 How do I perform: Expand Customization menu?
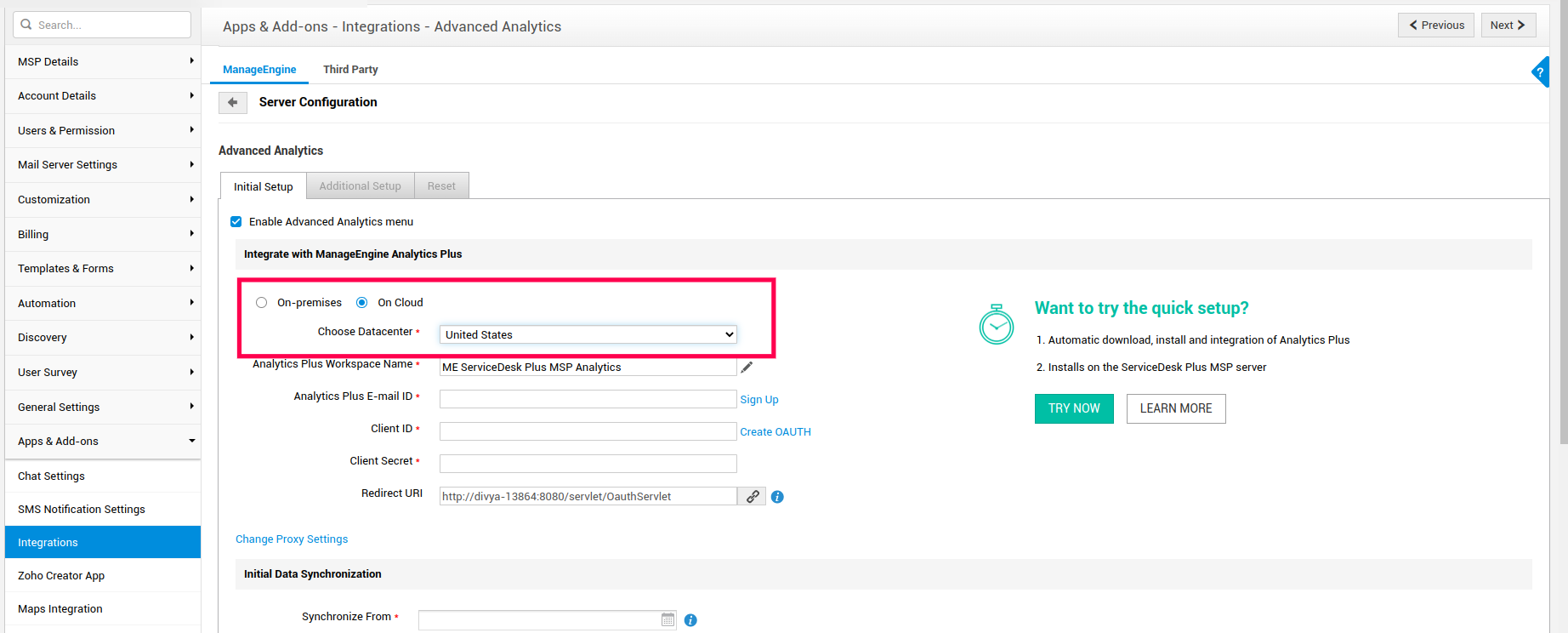point(103,200)
